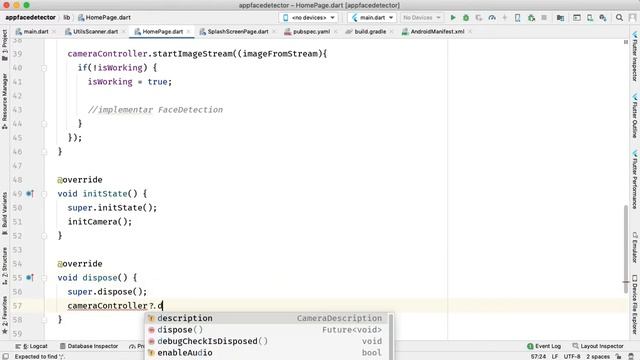Collapse the initState fold marker on line 49

[44, 194]
